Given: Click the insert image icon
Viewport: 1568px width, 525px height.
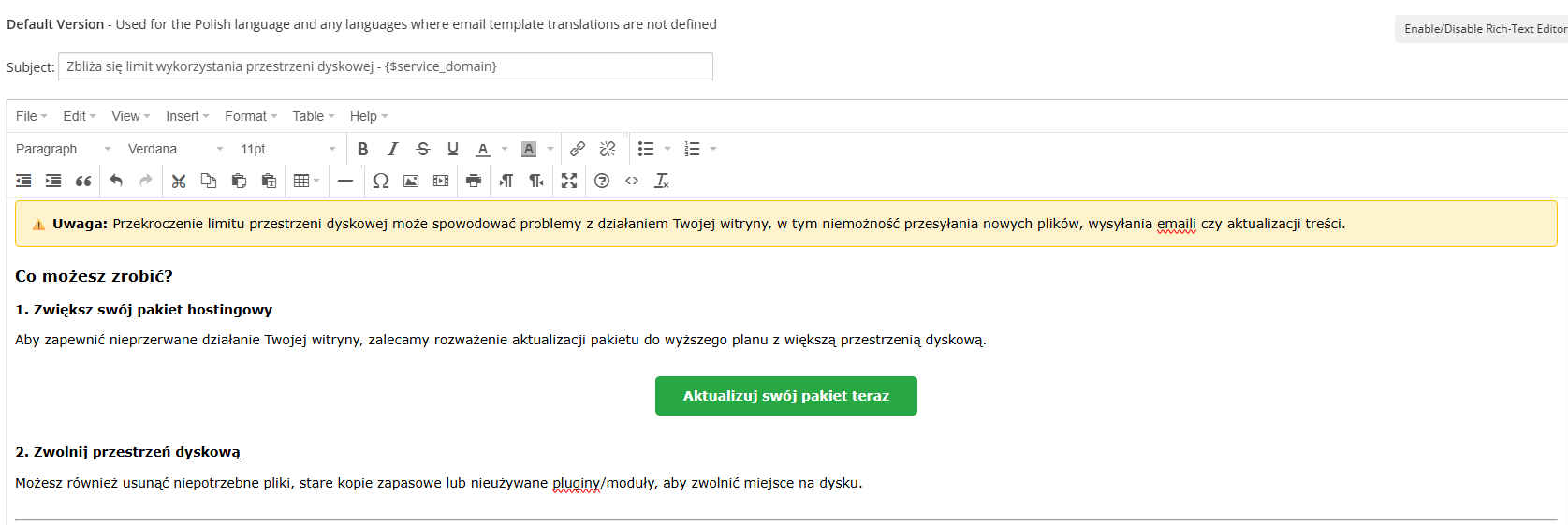Looking at the screenshot, I should pos(411,181).
